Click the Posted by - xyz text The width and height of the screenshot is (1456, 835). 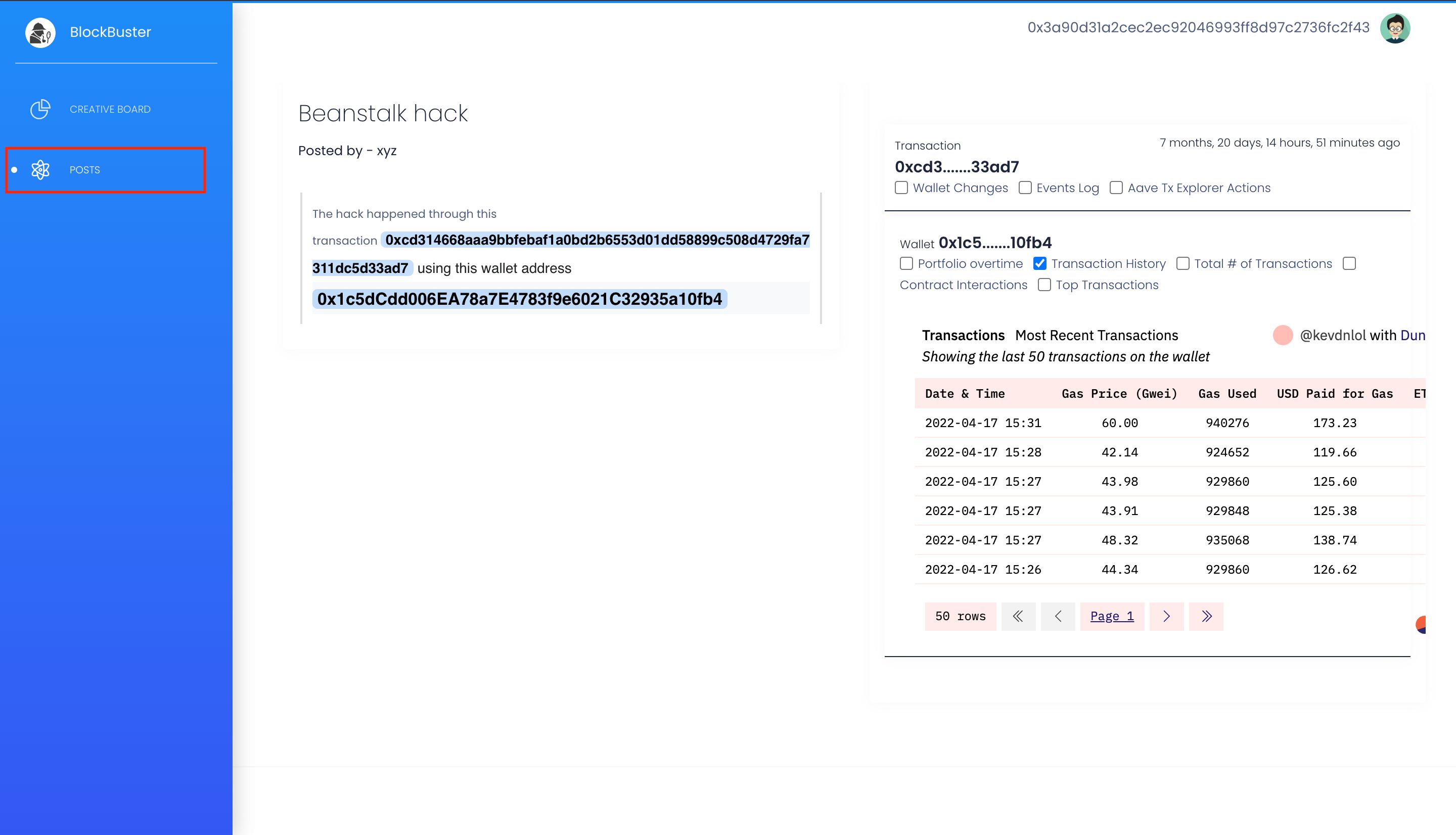click(347, 151)
